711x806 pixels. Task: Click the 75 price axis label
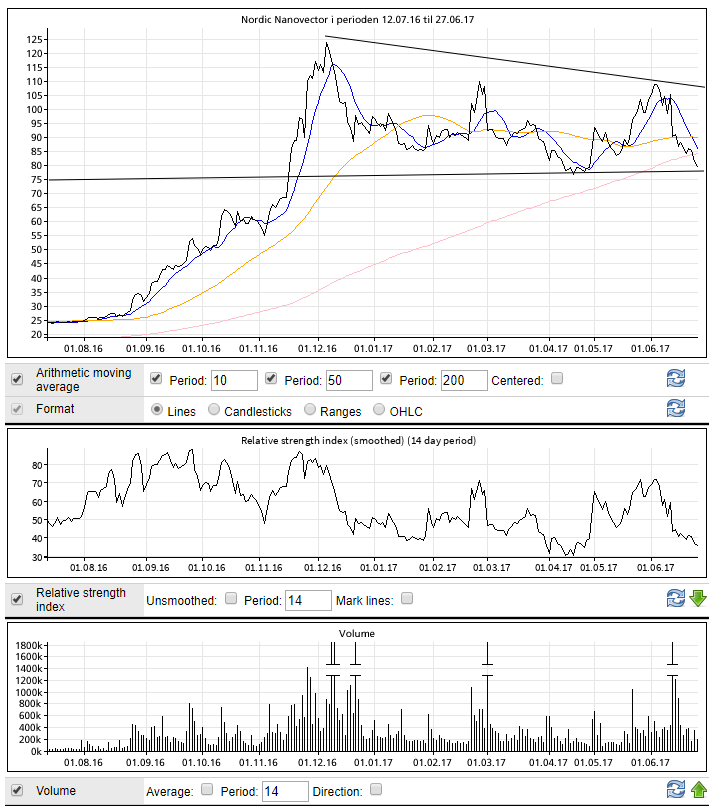(x=37, y=180)
